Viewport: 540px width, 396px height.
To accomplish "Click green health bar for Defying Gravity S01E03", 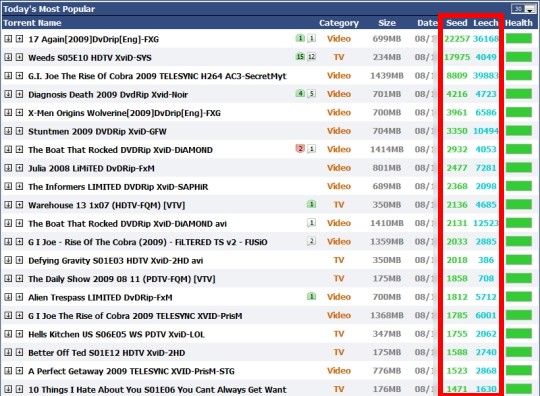I will (x=519, y=260).
